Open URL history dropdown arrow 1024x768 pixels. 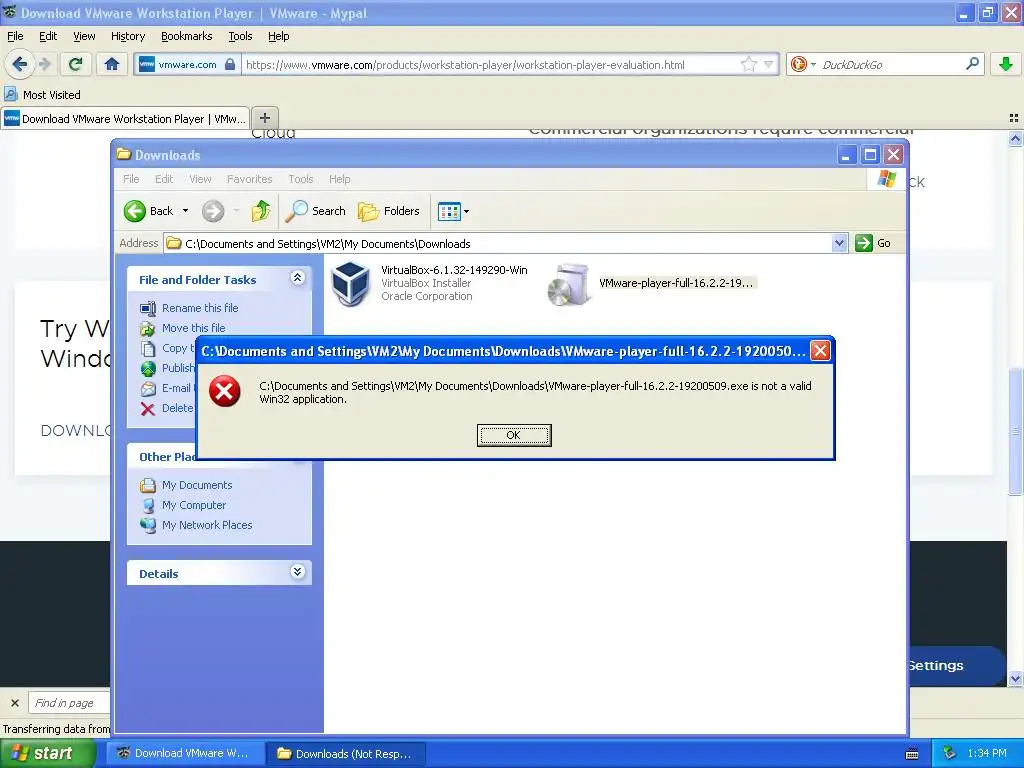(x=769, y=64)
